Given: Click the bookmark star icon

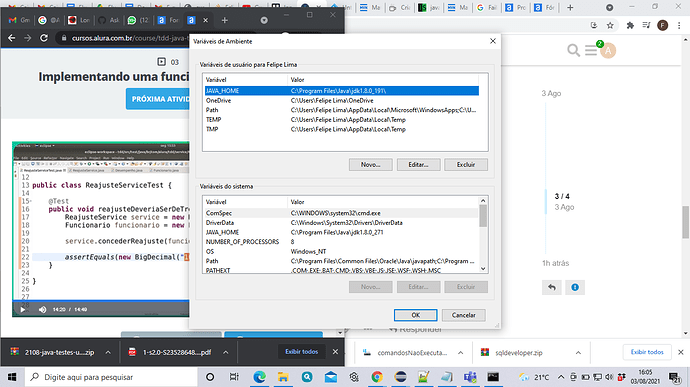Looking at the screenshot, I should 610,26.
